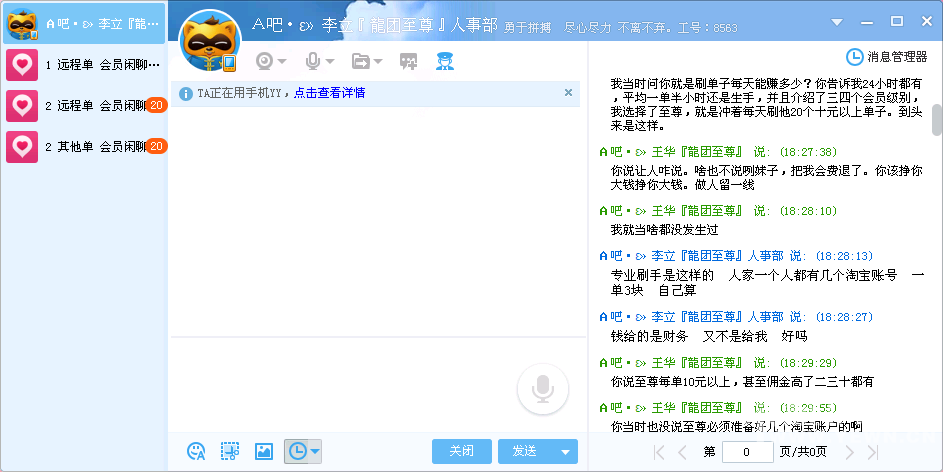Toggle the message history clock button
The height and width of the screenshot is (472, 943).
pyautogui.click(x=297, y=451)
